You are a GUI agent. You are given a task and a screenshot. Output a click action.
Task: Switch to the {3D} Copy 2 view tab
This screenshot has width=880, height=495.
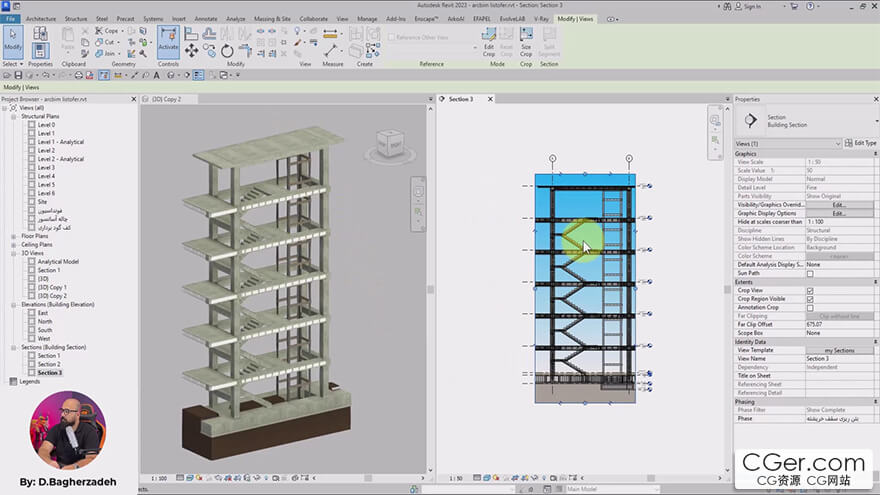coord(165,100)
